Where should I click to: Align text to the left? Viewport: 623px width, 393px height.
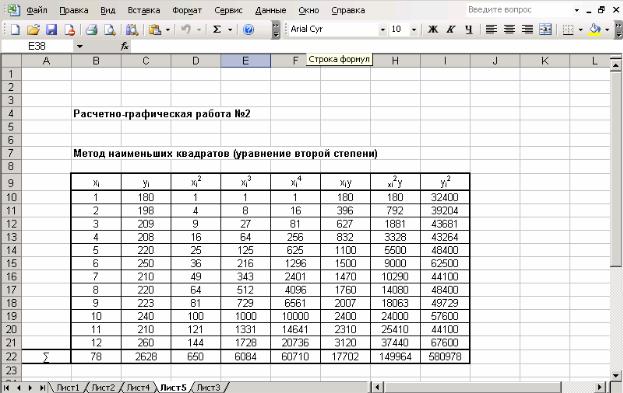[x=491, y=29]
